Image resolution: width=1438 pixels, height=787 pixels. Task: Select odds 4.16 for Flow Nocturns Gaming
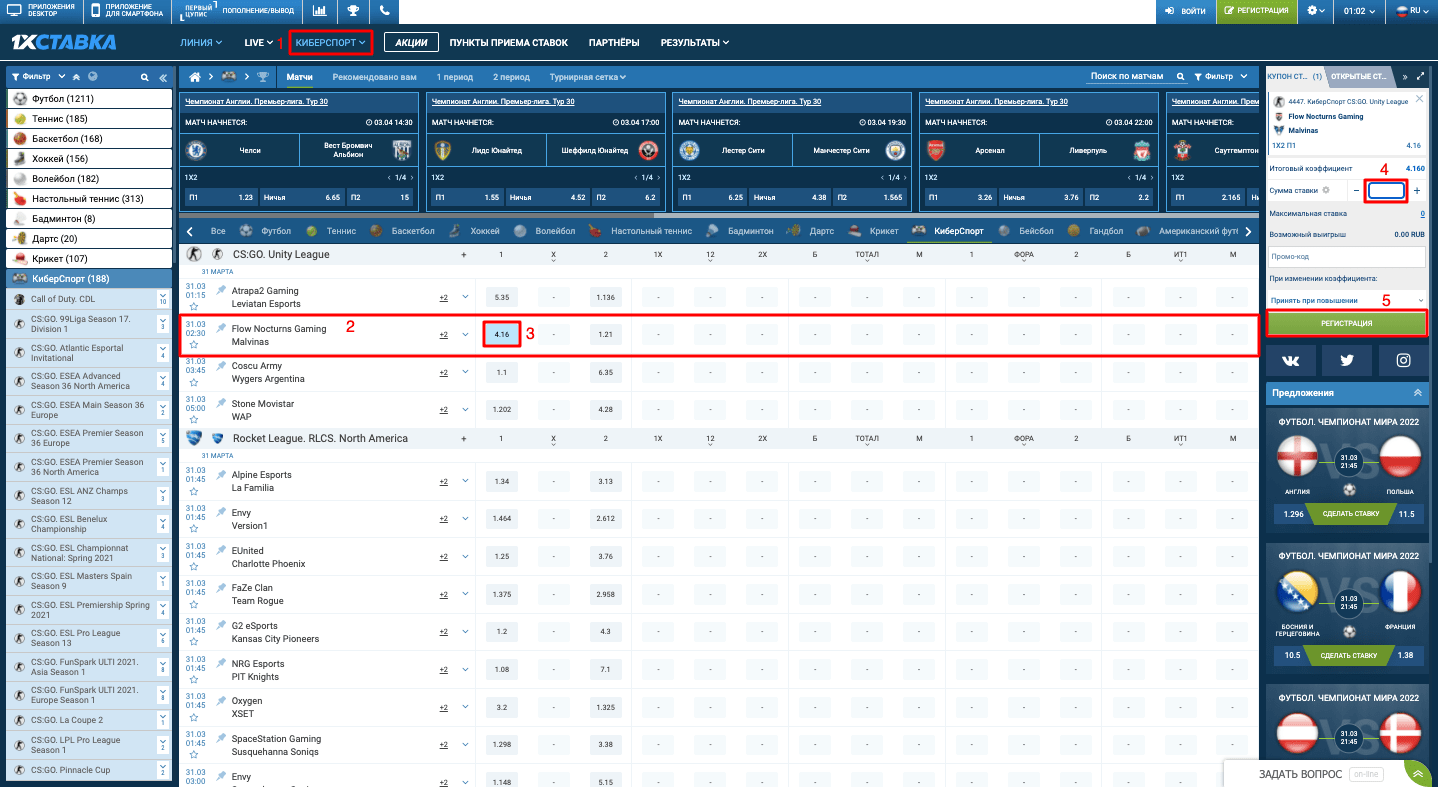[502, 335]
